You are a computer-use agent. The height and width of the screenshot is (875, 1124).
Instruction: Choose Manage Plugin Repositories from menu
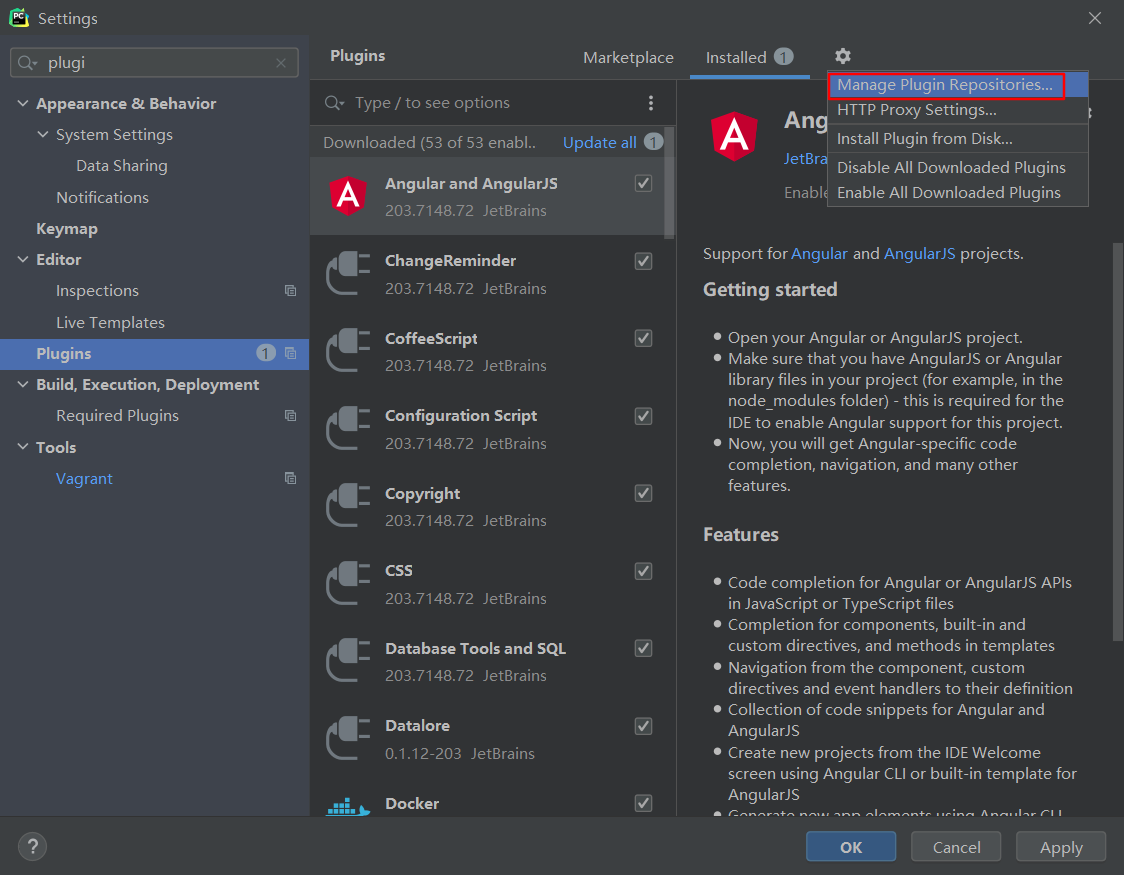click(x=958, y=85)
